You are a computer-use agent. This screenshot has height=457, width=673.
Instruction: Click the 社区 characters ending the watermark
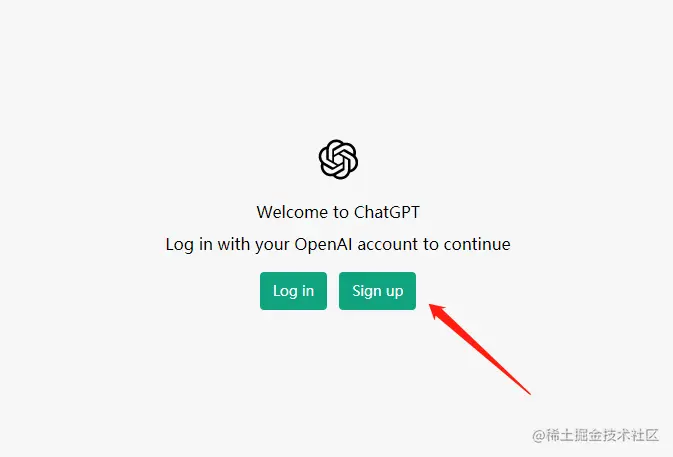coord(645,435)
